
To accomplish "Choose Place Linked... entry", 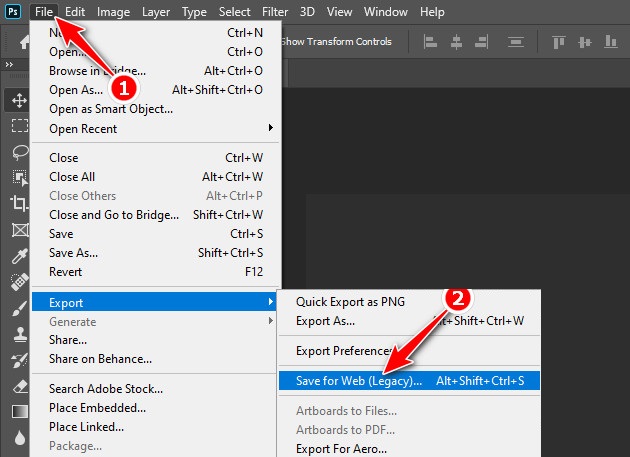I will [155, 426].
